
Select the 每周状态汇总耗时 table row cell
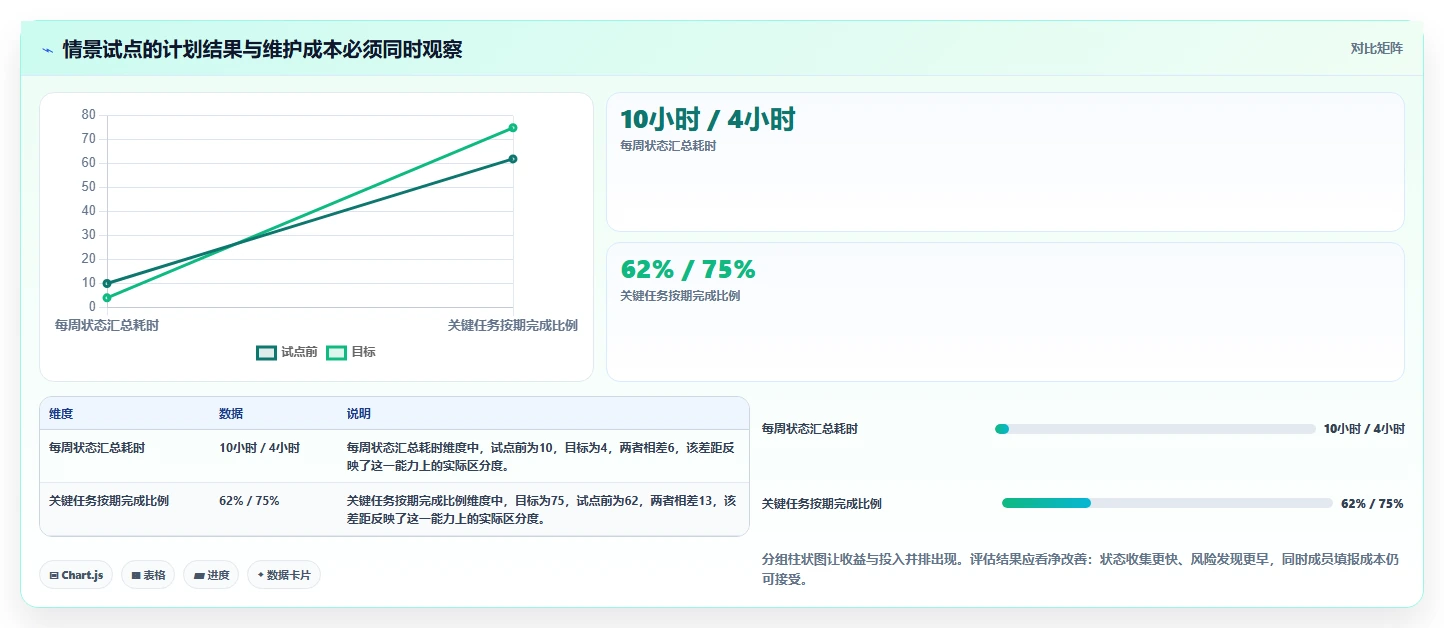point(97,448)
